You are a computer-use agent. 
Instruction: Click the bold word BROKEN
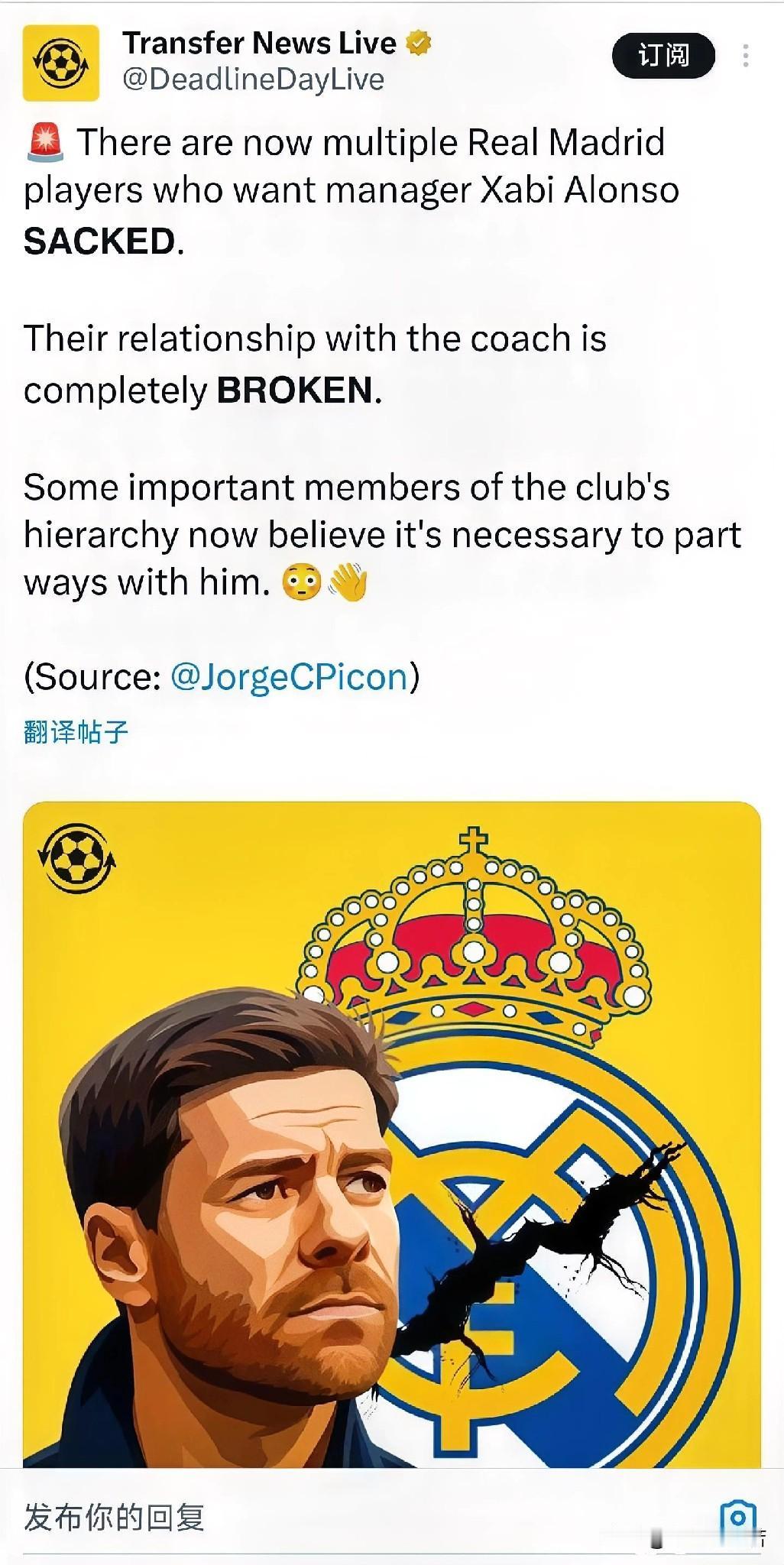pos(295,390)
